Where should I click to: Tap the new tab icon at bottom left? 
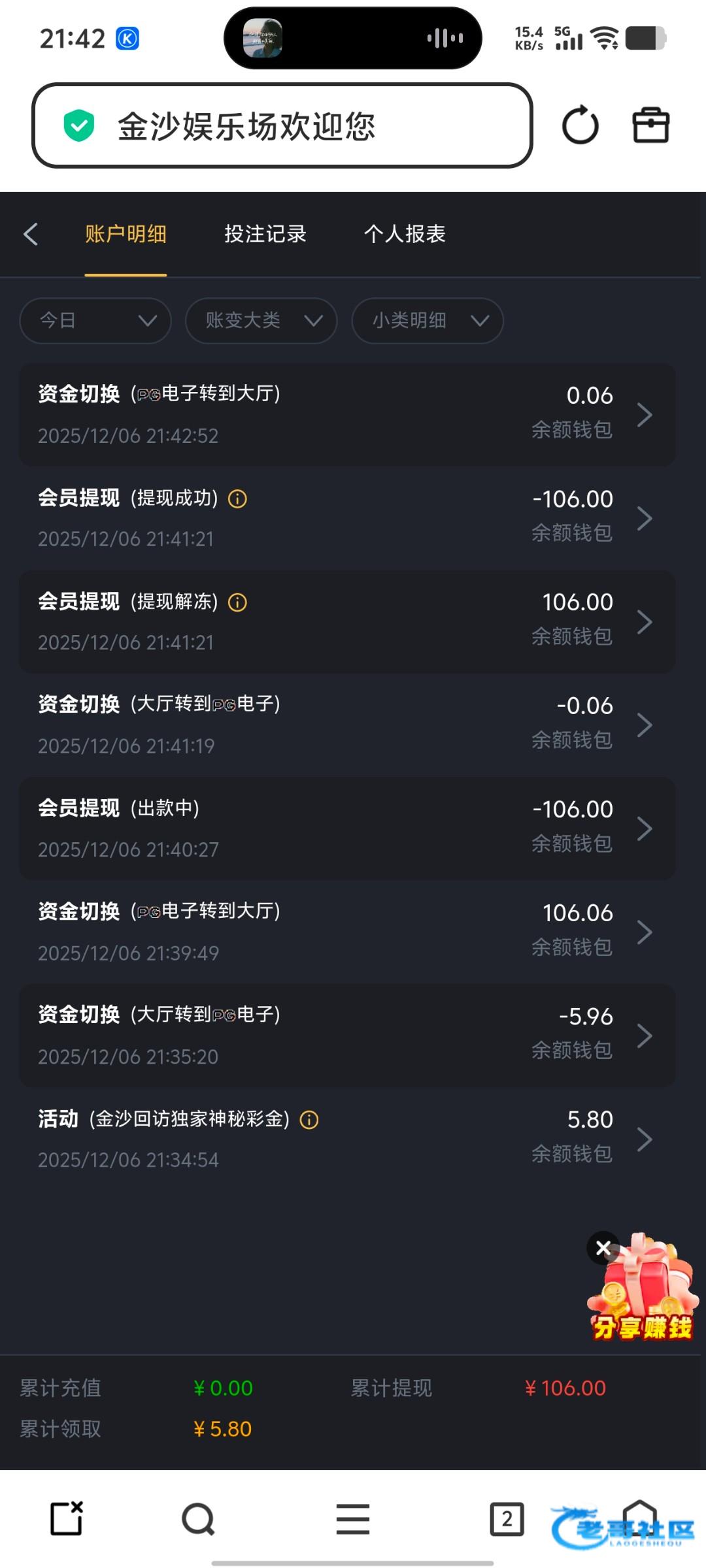click(67, 1518)
